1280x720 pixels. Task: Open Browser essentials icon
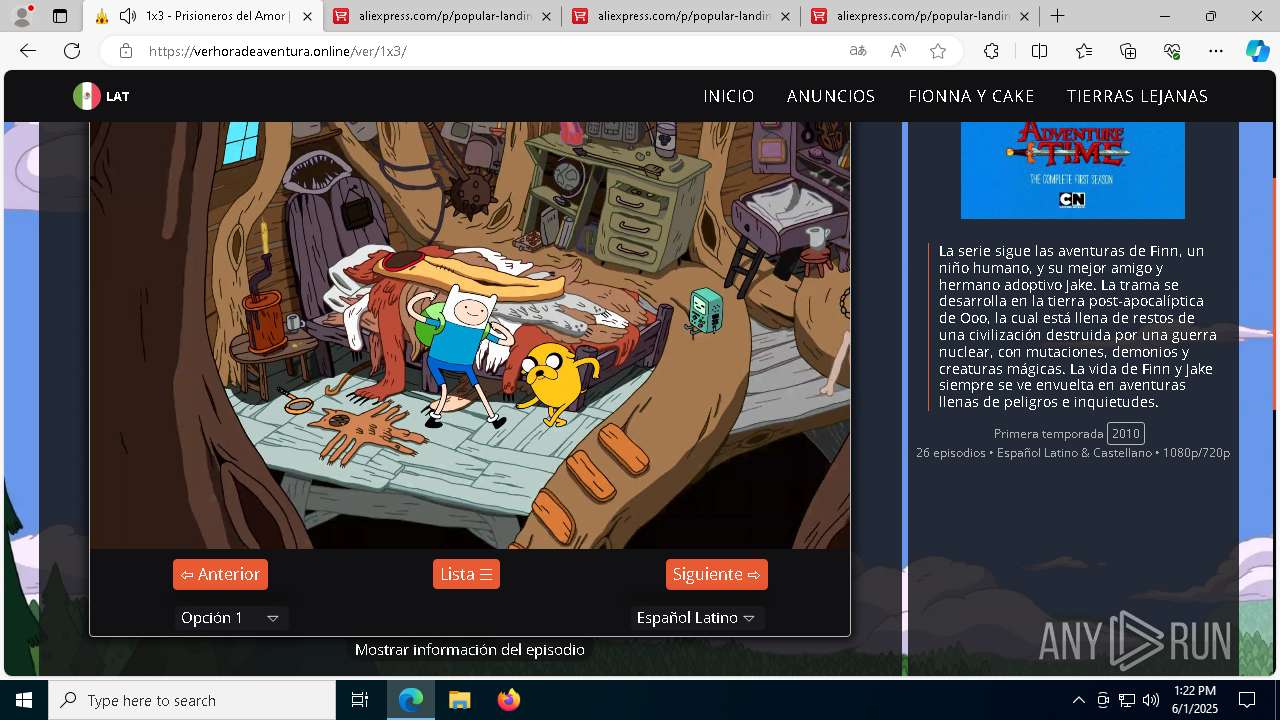tap(1172, 51)
